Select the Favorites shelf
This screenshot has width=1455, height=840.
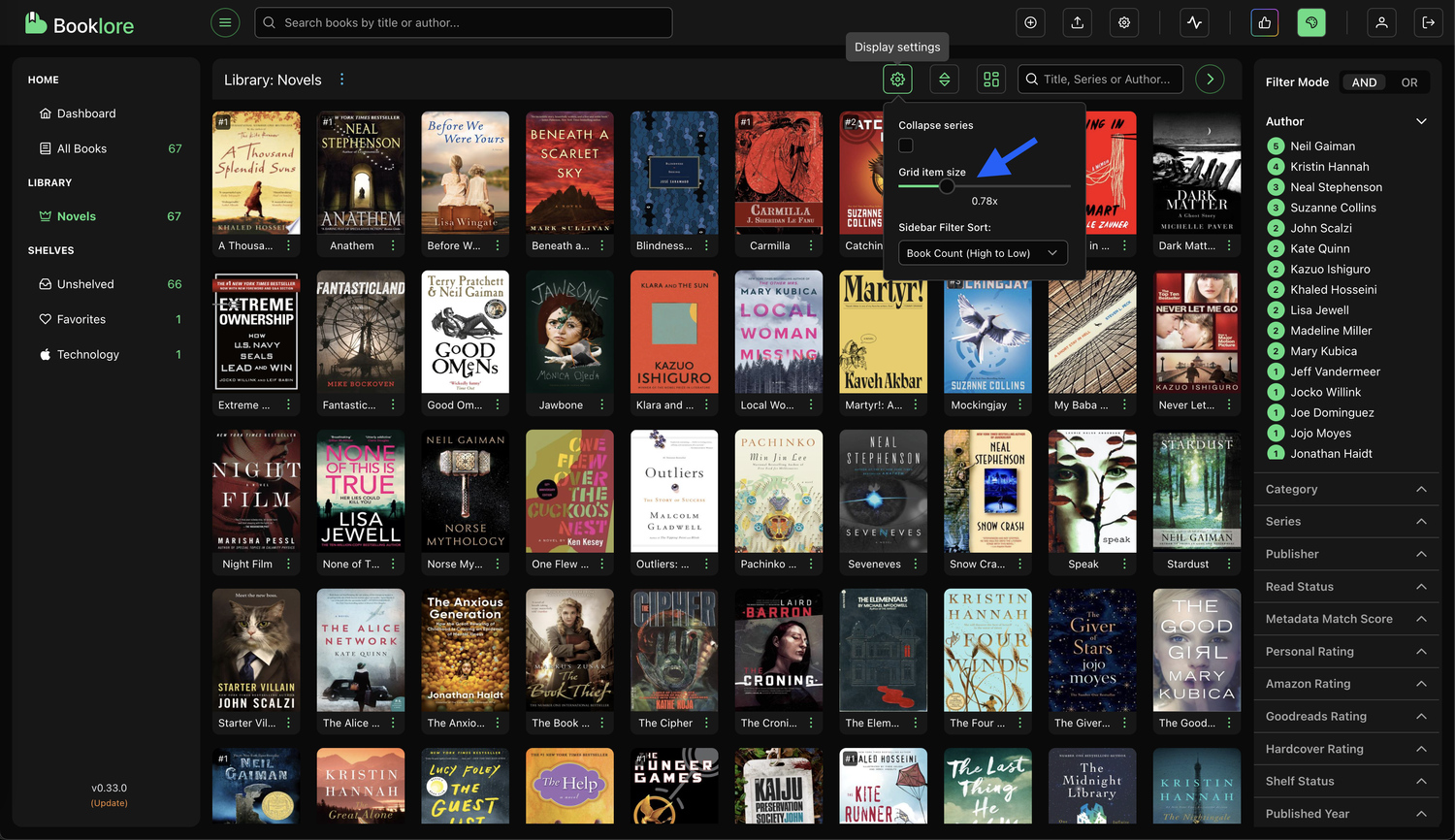[81, 319]
